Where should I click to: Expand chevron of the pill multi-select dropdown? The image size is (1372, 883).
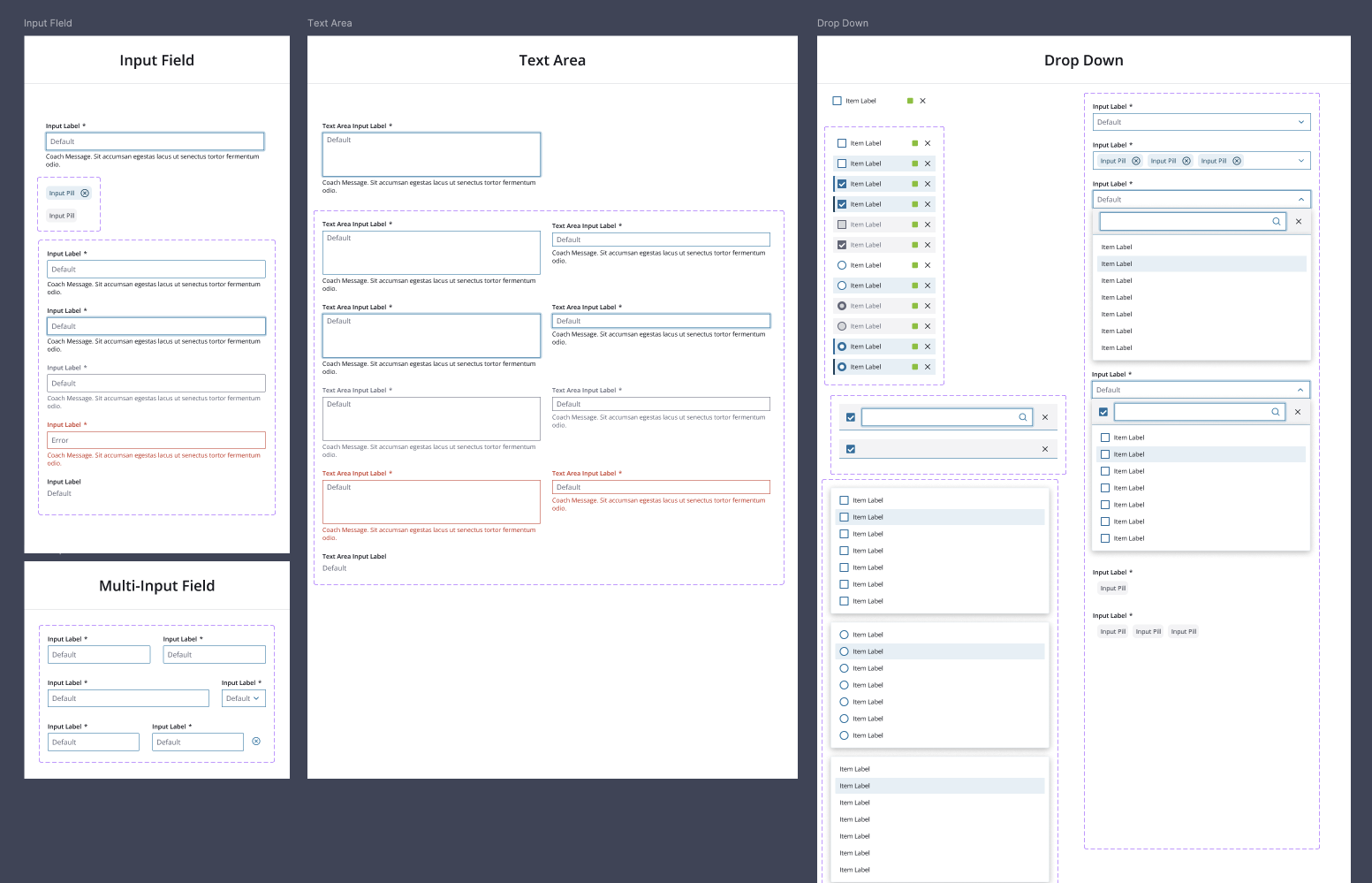[x=1301, y=161]
